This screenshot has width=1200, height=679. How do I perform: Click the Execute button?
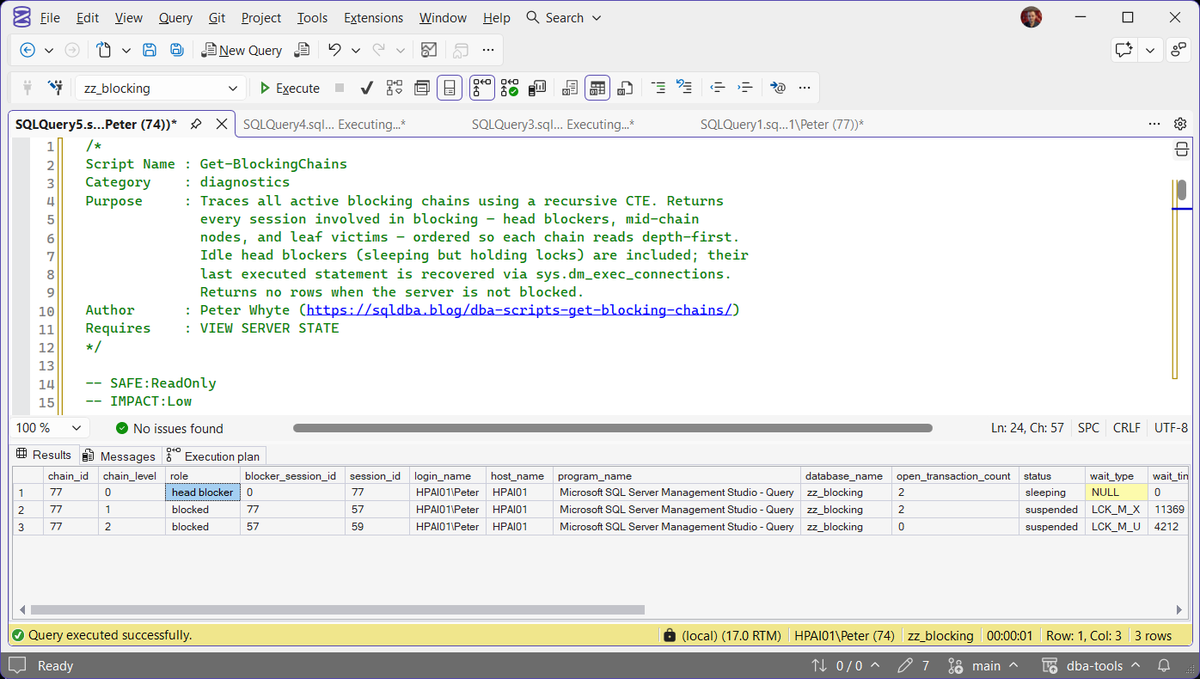pos(290,88)
